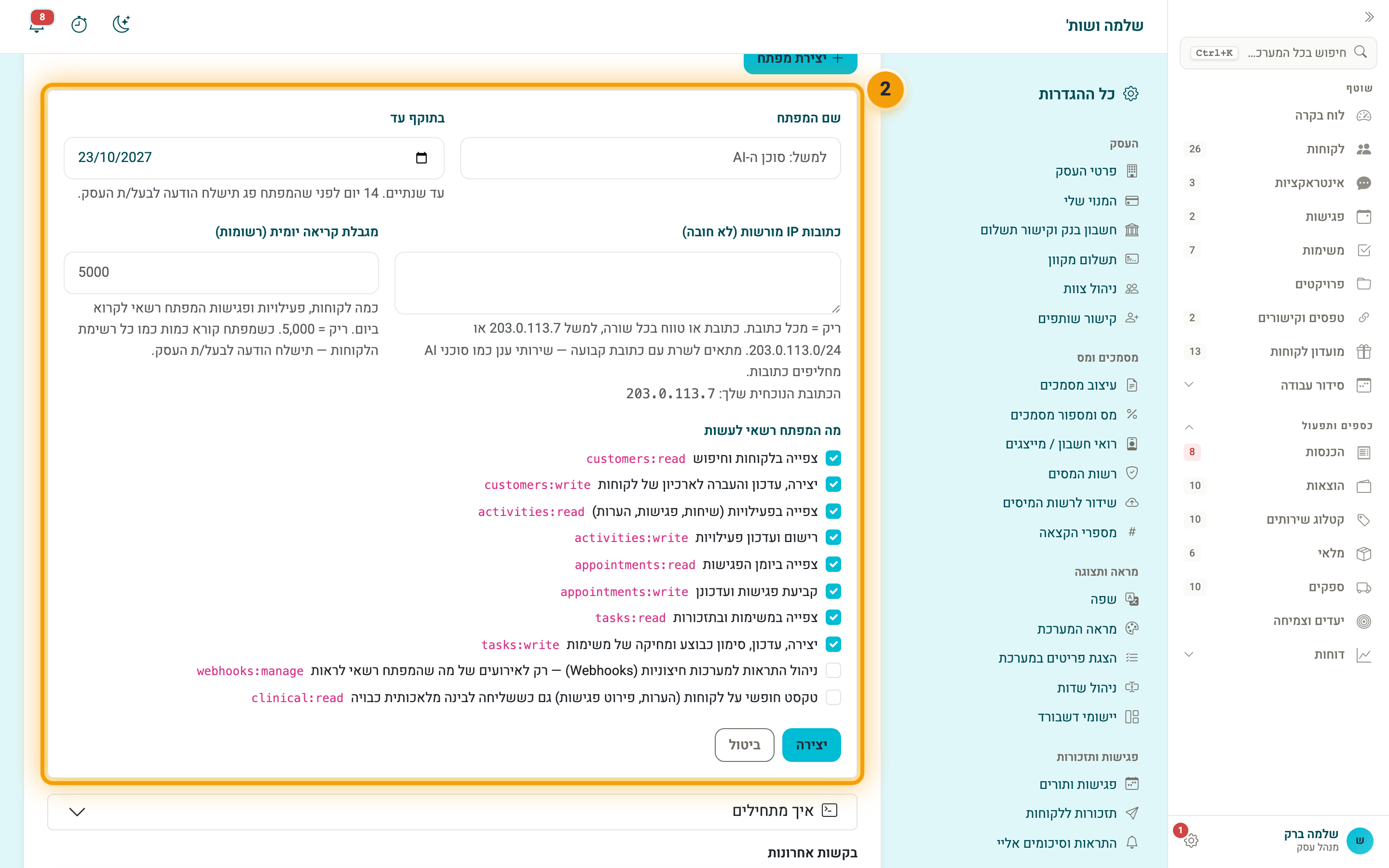Expand the איך מתחילים section
Screen dimensions: 1389x868
452,812
